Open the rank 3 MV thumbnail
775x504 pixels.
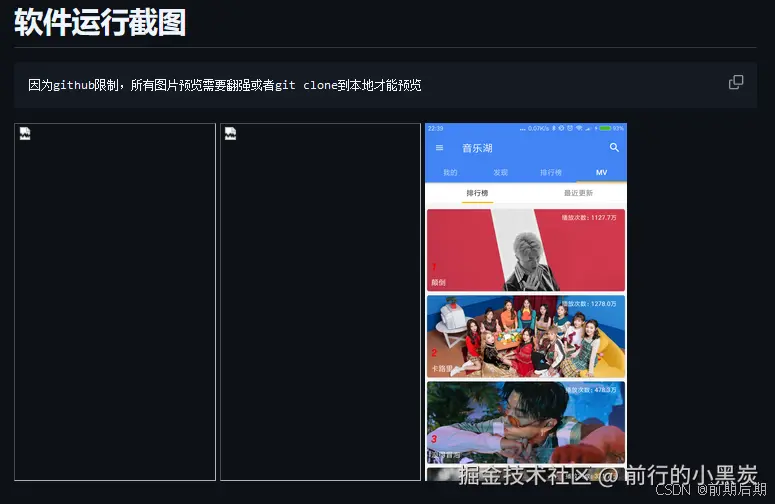[526, 422]
